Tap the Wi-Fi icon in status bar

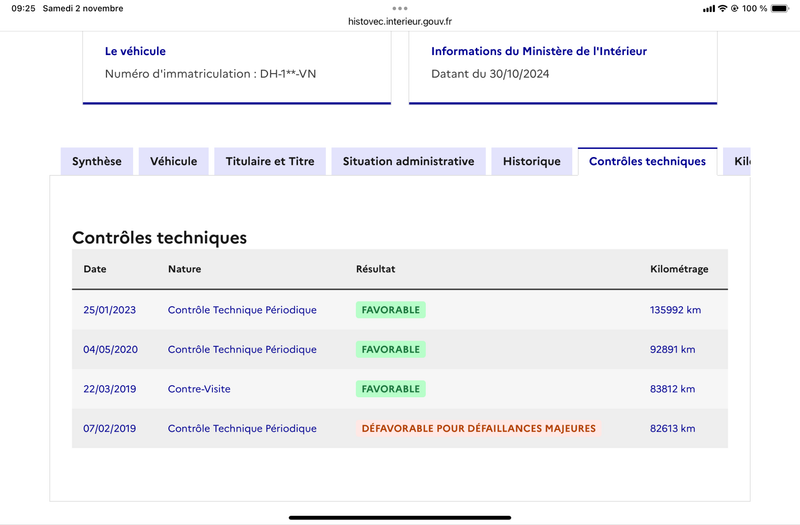(x=722, y=8)
